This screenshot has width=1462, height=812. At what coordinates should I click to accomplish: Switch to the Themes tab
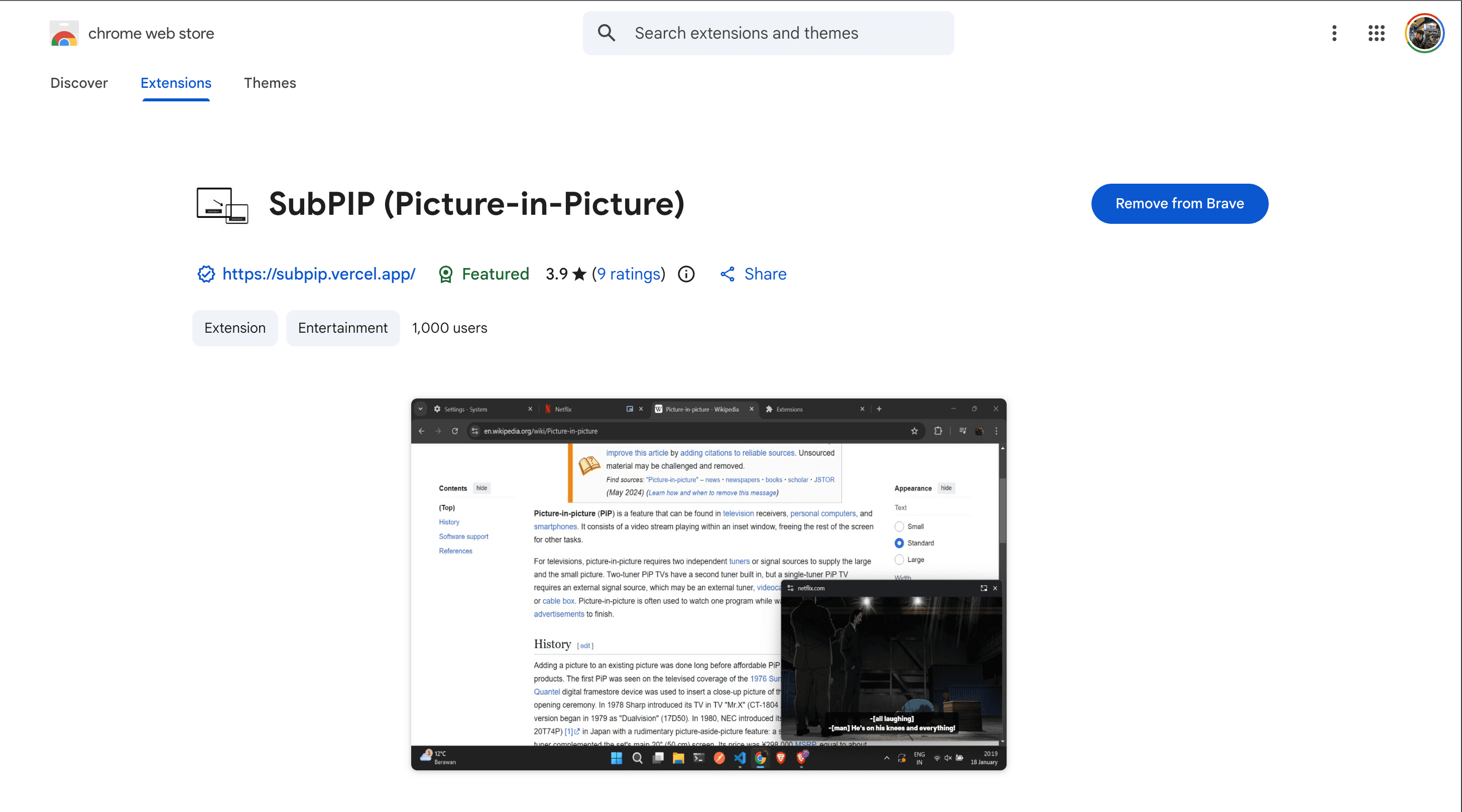pos(270,83)
